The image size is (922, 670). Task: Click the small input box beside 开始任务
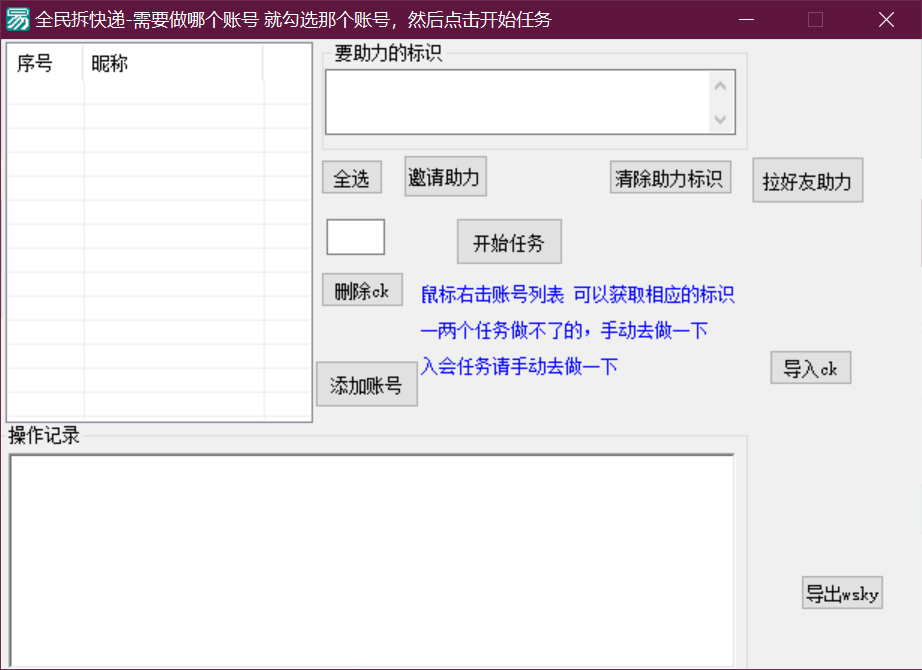pyautogui.click(x=356, y=237)
